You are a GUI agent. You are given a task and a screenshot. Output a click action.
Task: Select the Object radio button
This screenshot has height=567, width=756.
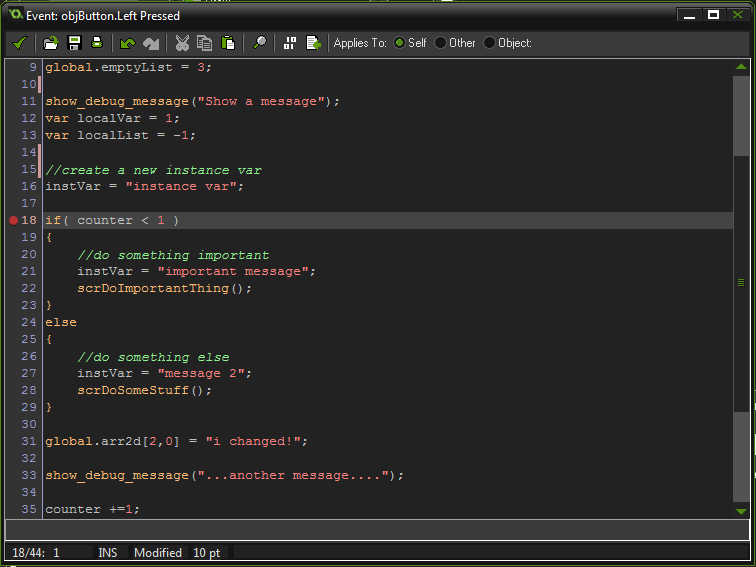coord(489,43)
